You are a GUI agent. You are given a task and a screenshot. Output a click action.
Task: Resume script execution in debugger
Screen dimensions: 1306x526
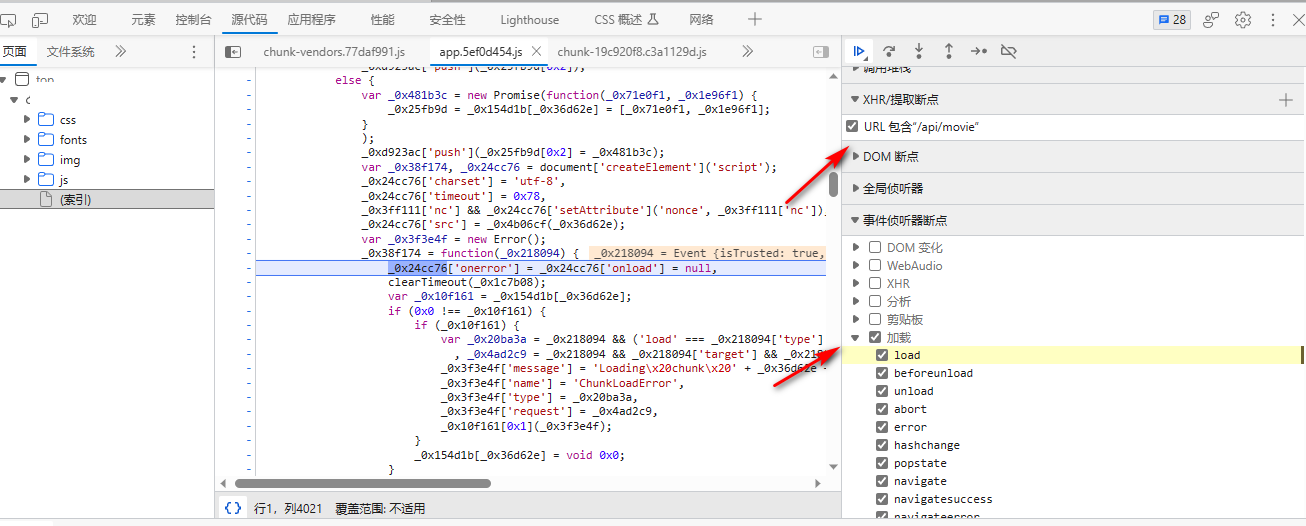coord(858,51)
